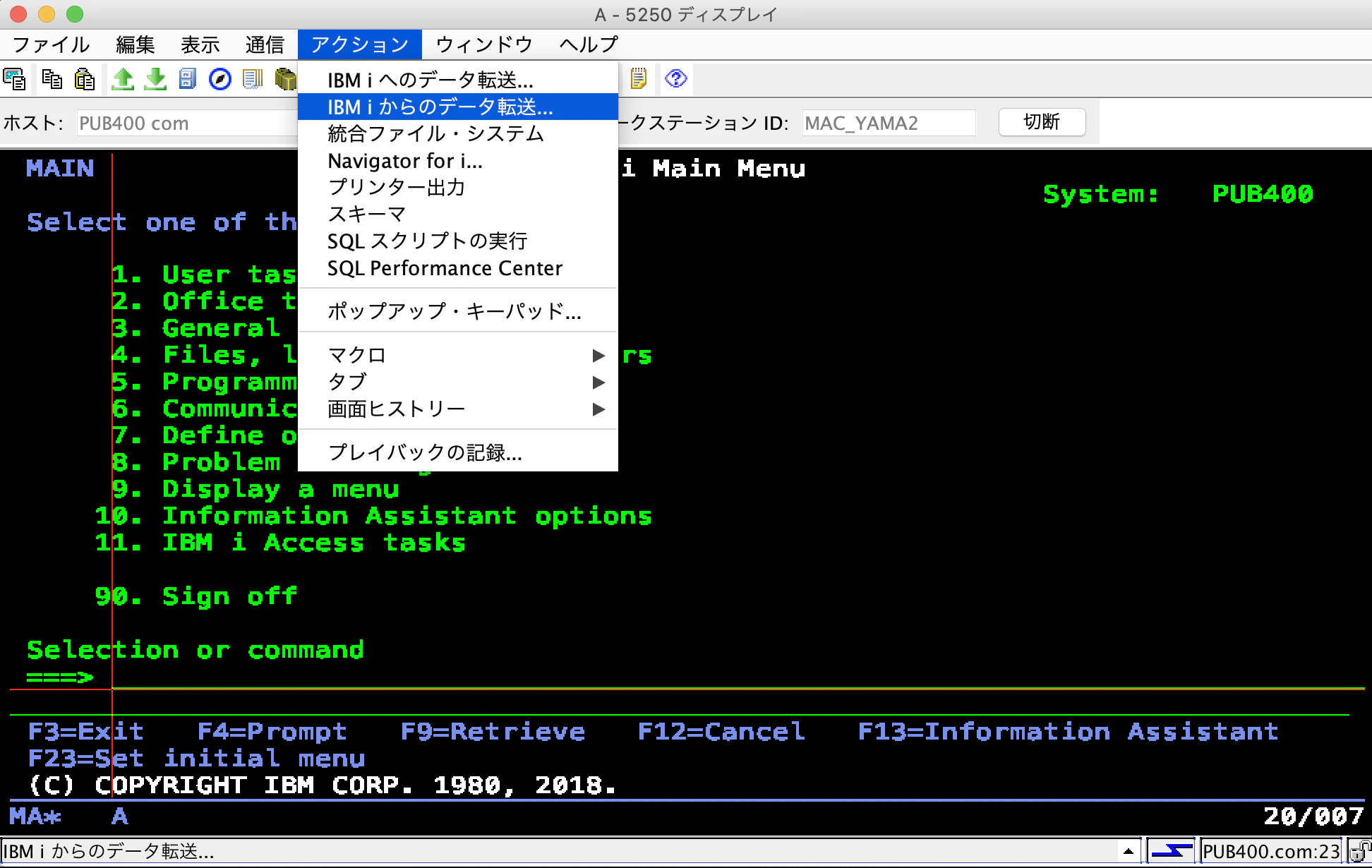
Task: Open ポップアップ・キーパッド menu entry
Action: [x=458, y=311]
